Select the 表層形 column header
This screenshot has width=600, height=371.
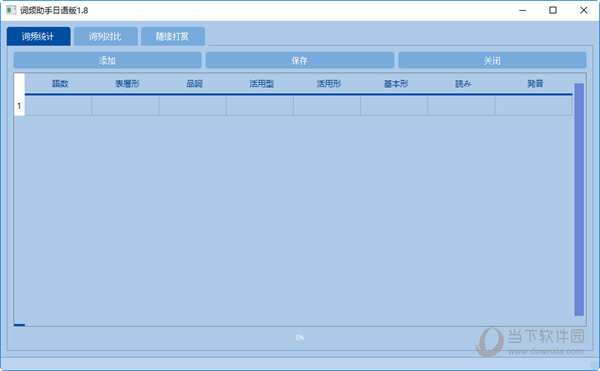click(x=126, y=83)
